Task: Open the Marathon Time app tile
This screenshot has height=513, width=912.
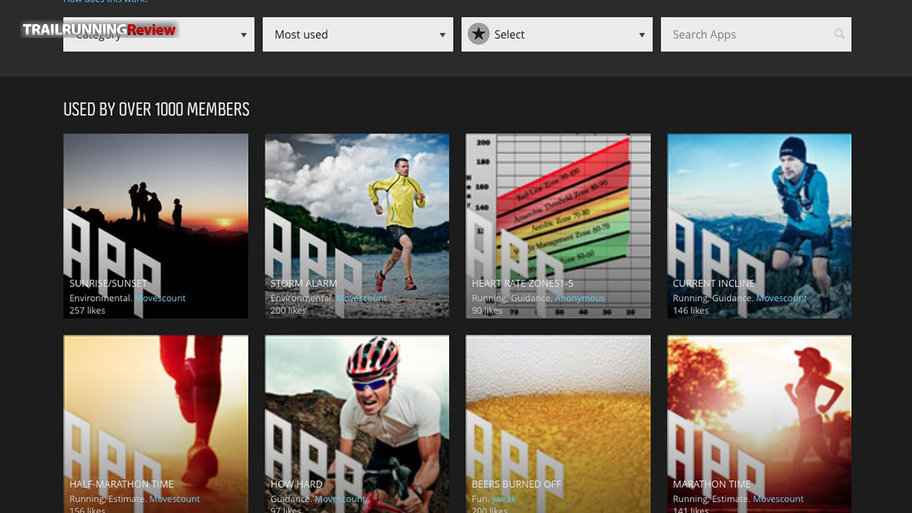Action: coord(760,424)
